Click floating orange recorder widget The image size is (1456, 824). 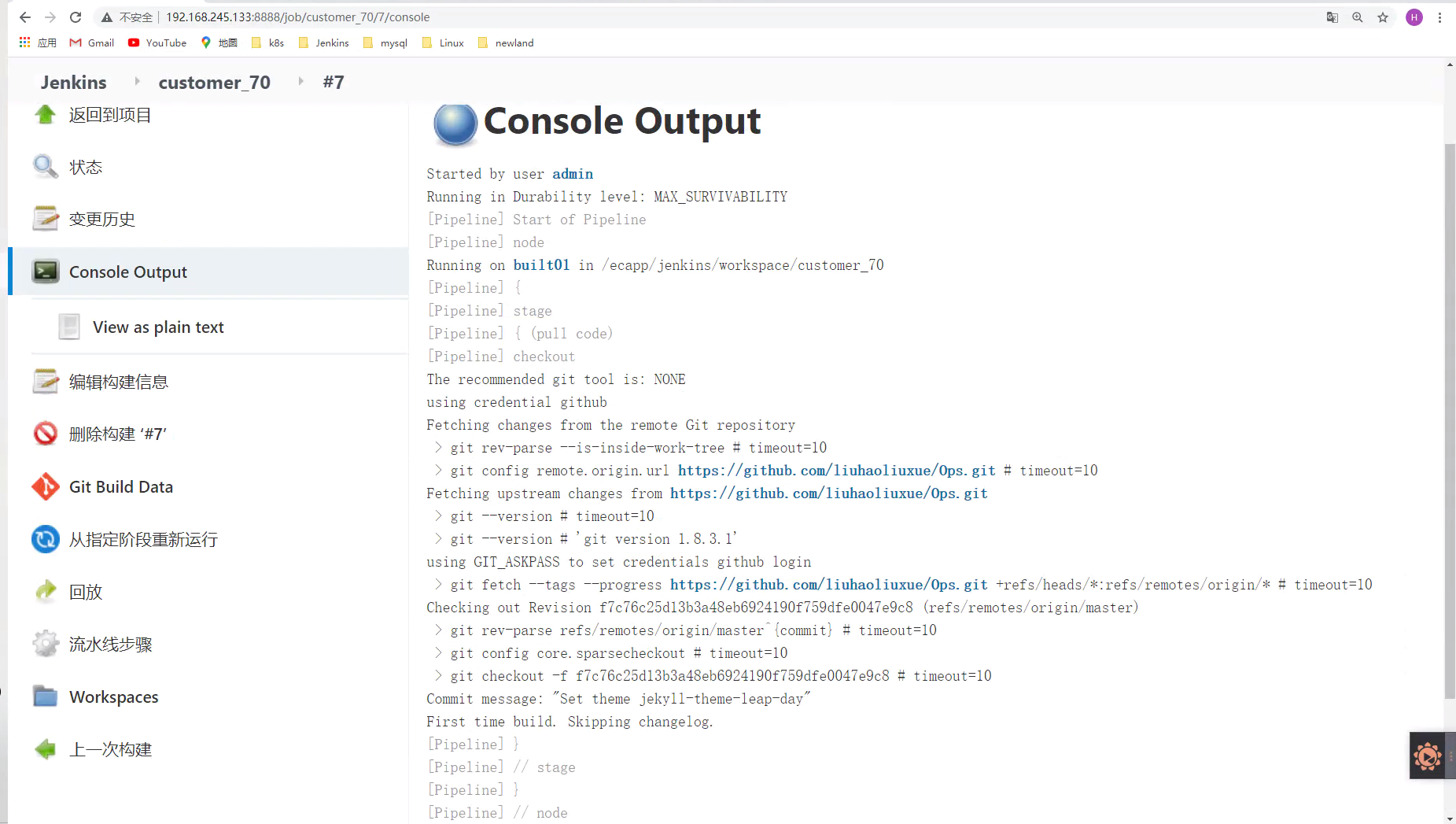(1427, 756)
